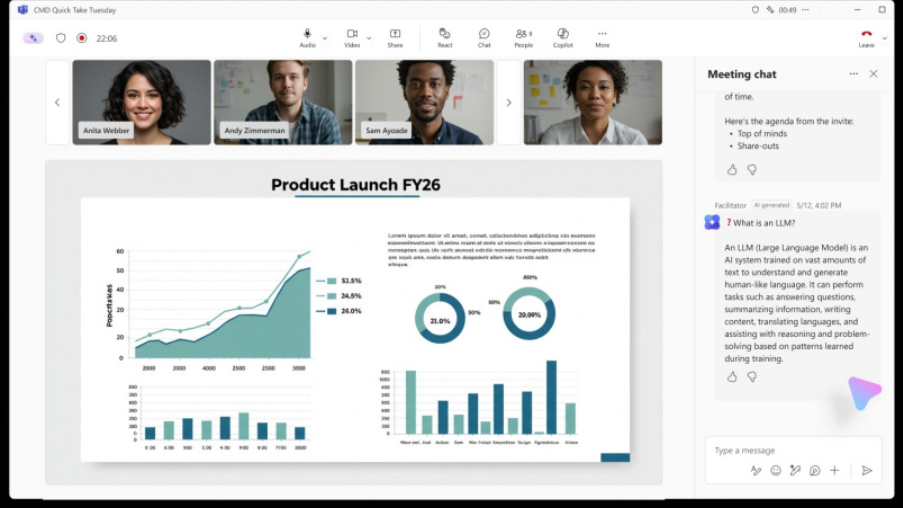Screen dimensions: 903x508
Task: Open the React emoji menu
Action: click(445, 38)
